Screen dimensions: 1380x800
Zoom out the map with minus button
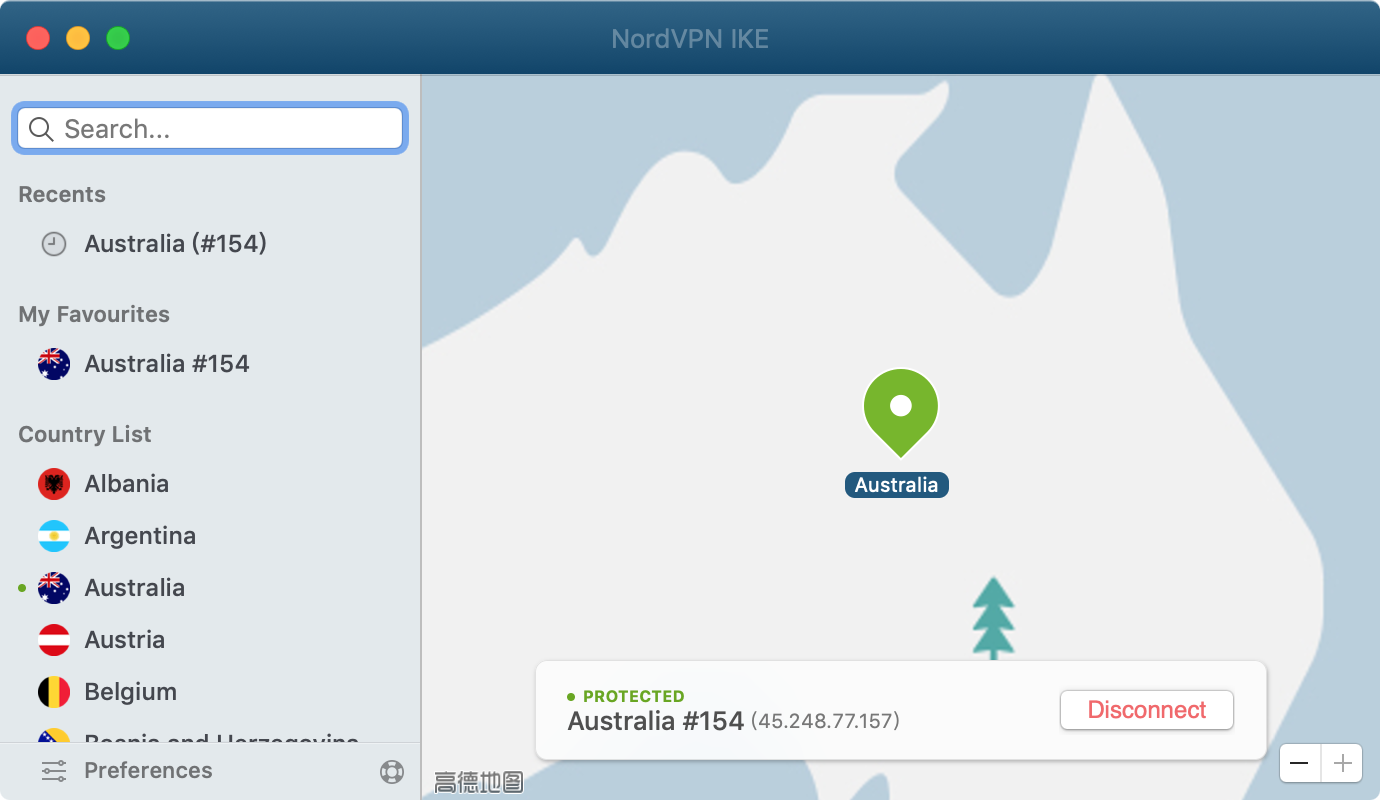[1300, 764]
